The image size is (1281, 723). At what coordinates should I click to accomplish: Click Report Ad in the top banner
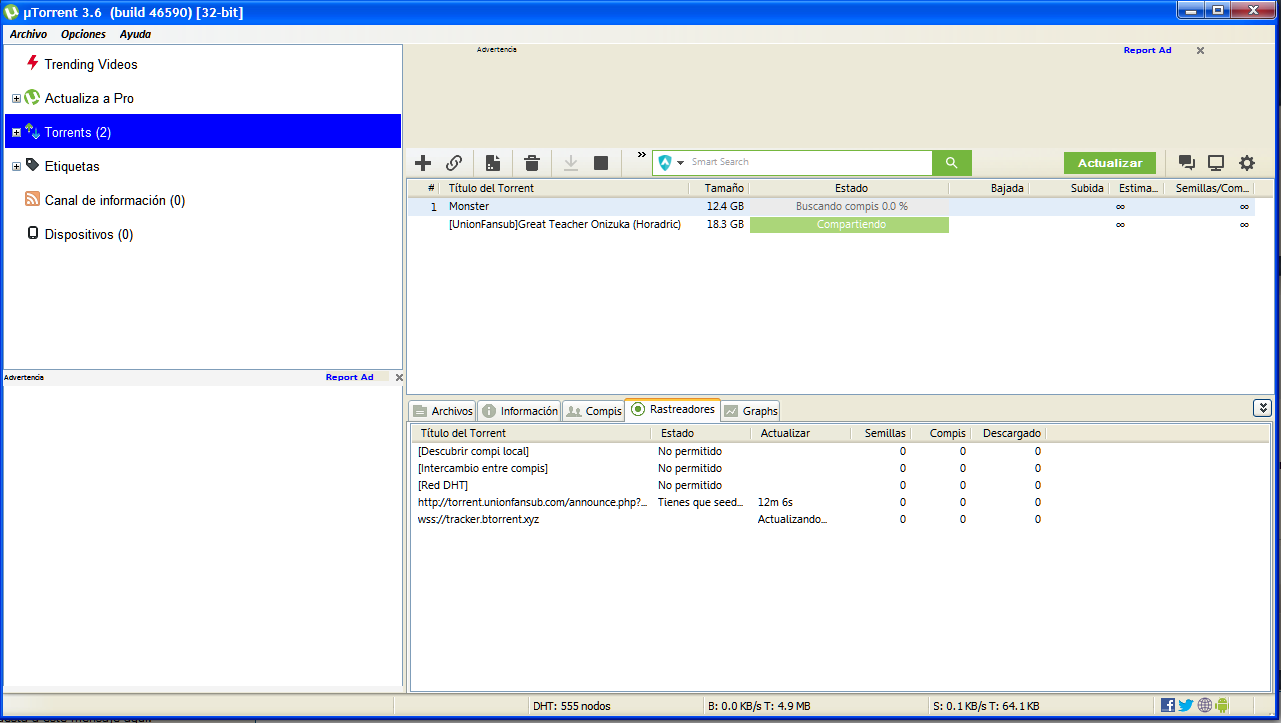(x=1147, y=50)
